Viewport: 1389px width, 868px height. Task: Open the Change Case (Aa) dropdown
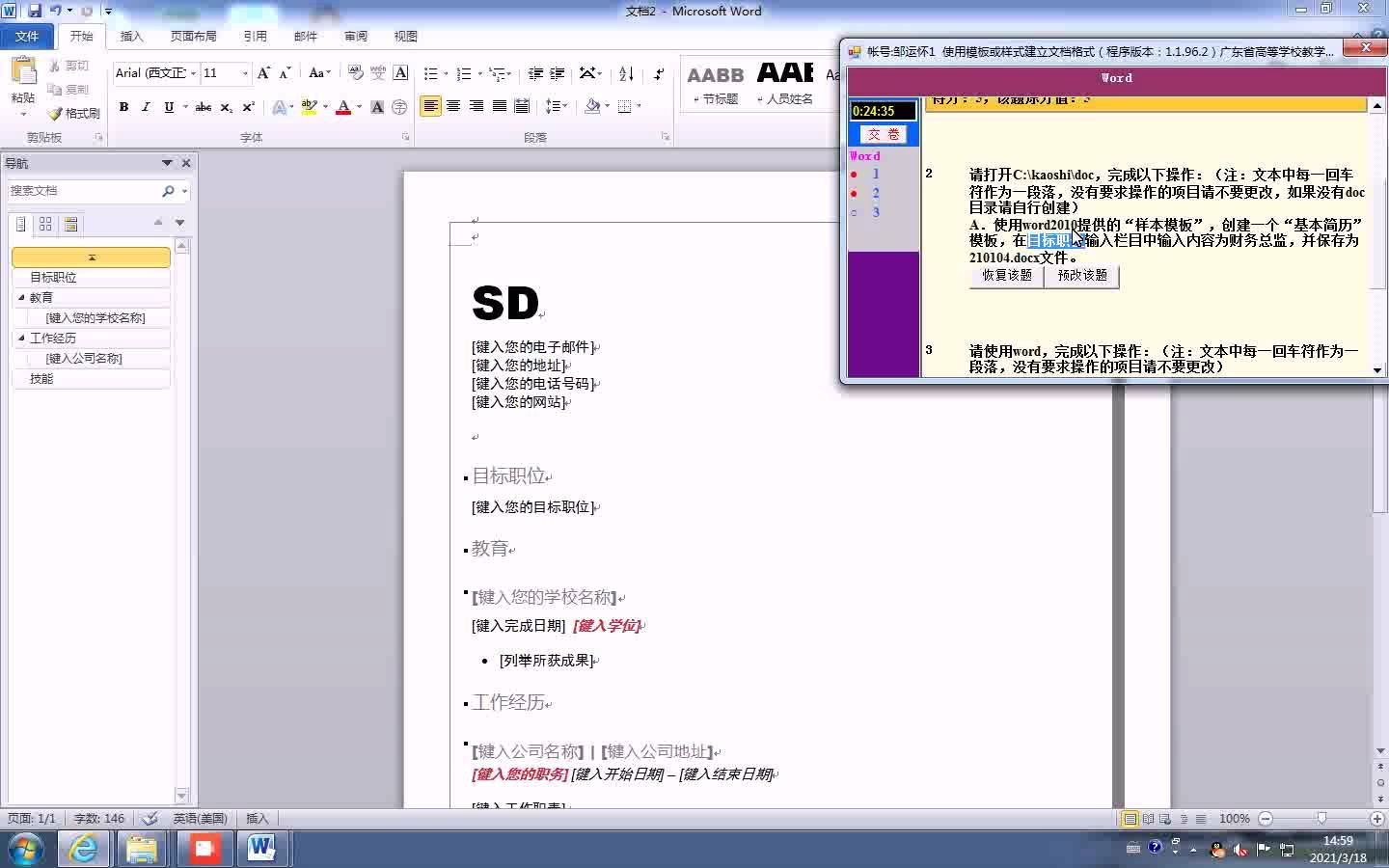coord(319,73)
